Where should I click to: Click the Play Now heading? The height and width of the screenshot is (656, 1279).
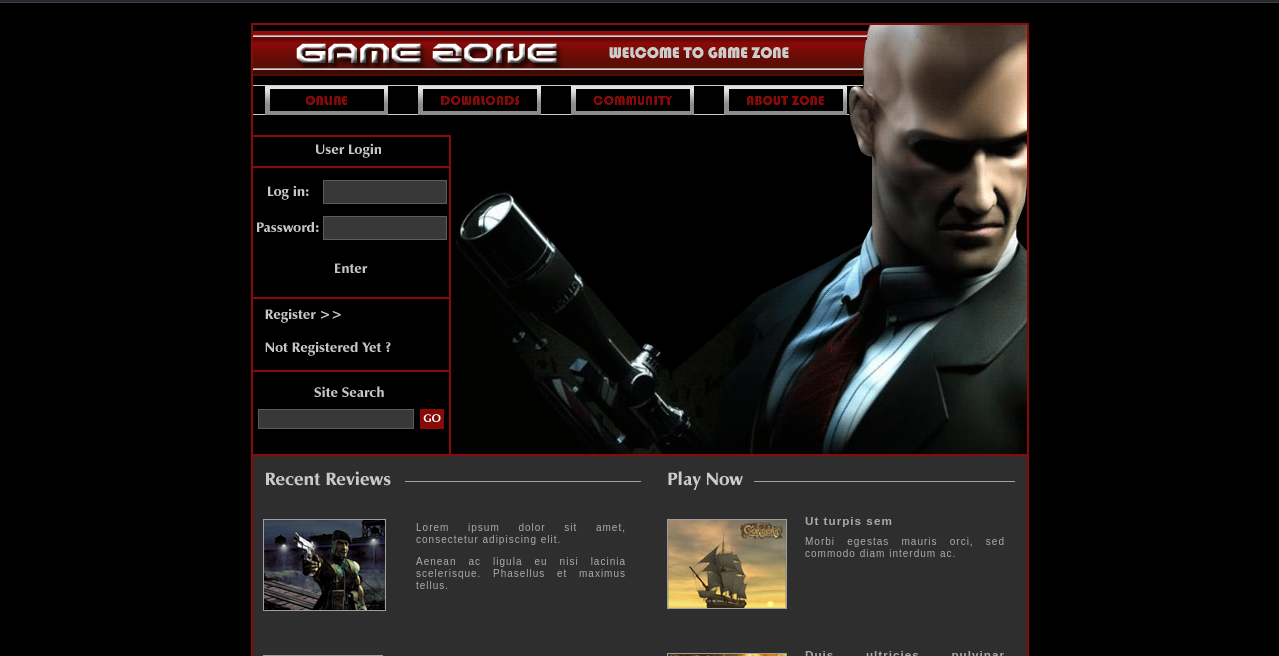pos(705,480)
